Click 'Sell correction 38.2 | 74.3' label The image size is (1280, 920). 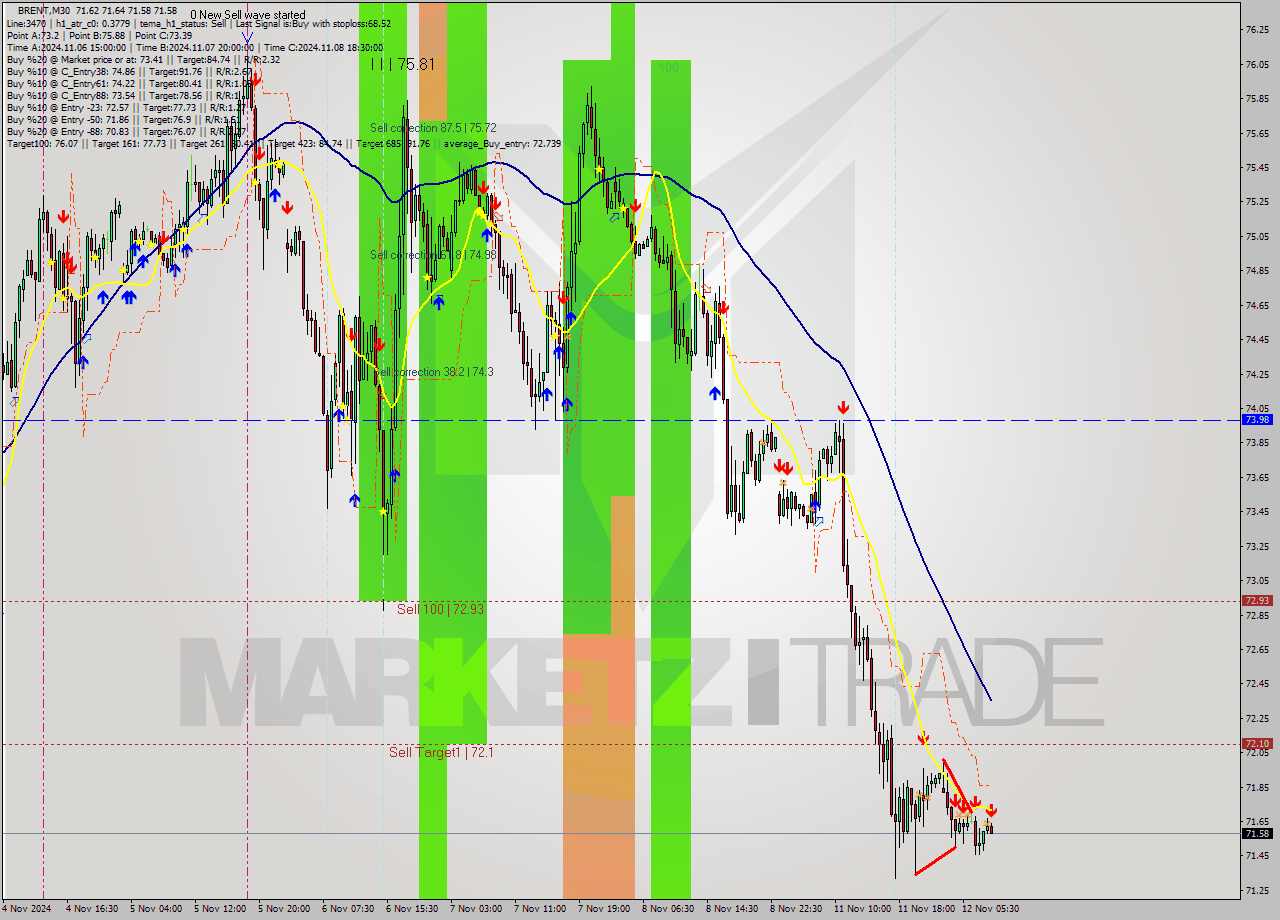coord(433,372)
